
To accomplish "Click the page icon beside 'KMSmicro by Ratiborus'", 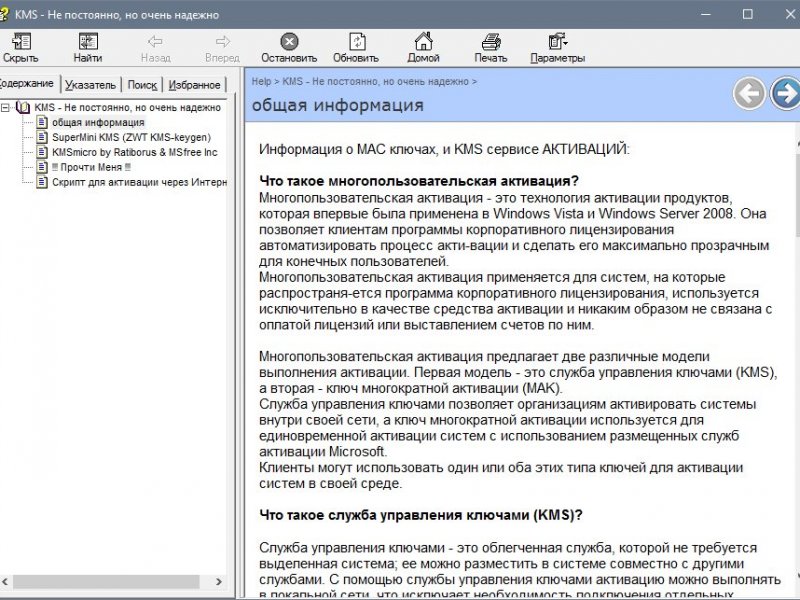I will 42,152.
